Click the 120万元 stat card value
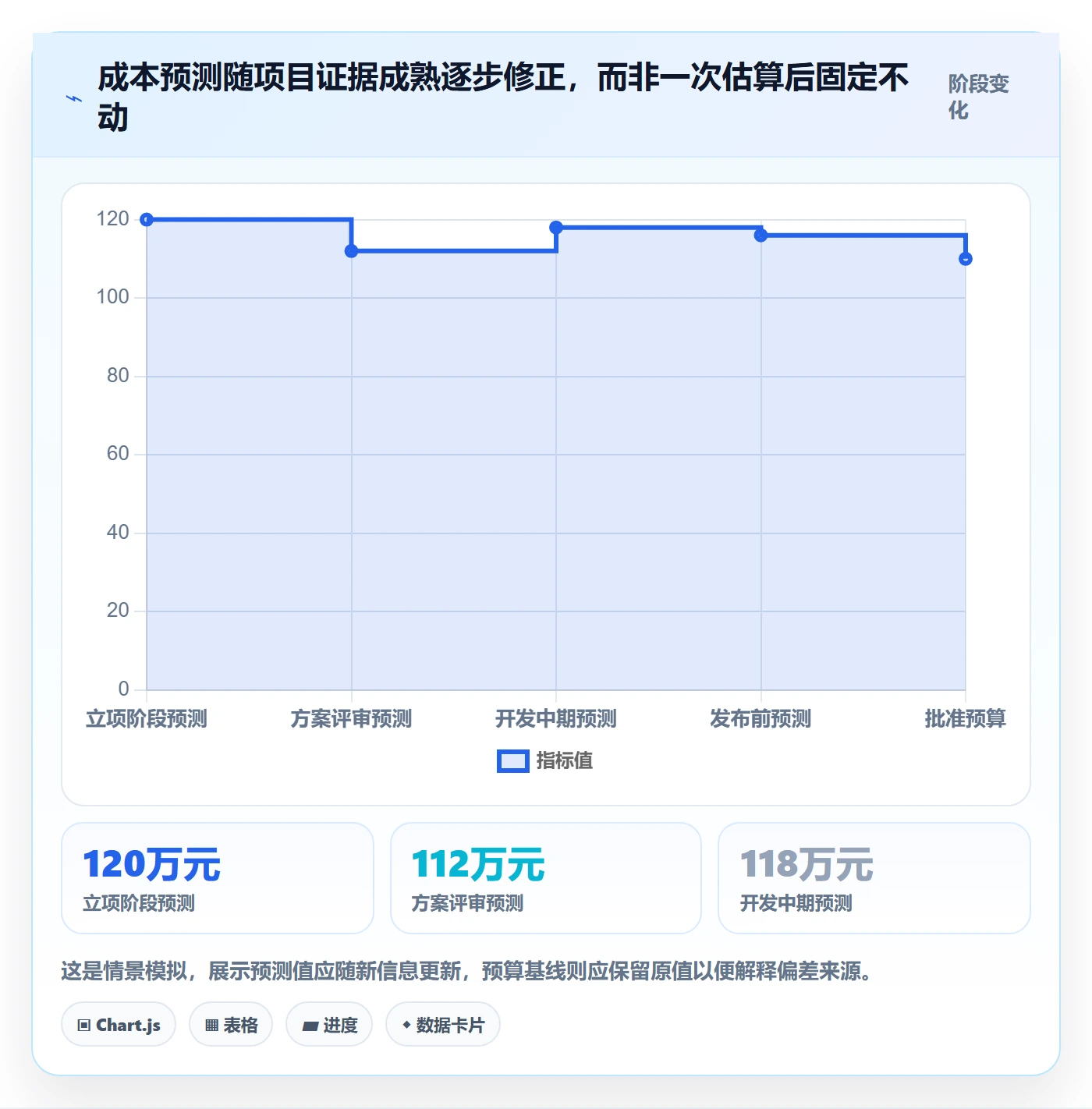This screenshot has width=1092, height=1109. (x=152, y=865)
